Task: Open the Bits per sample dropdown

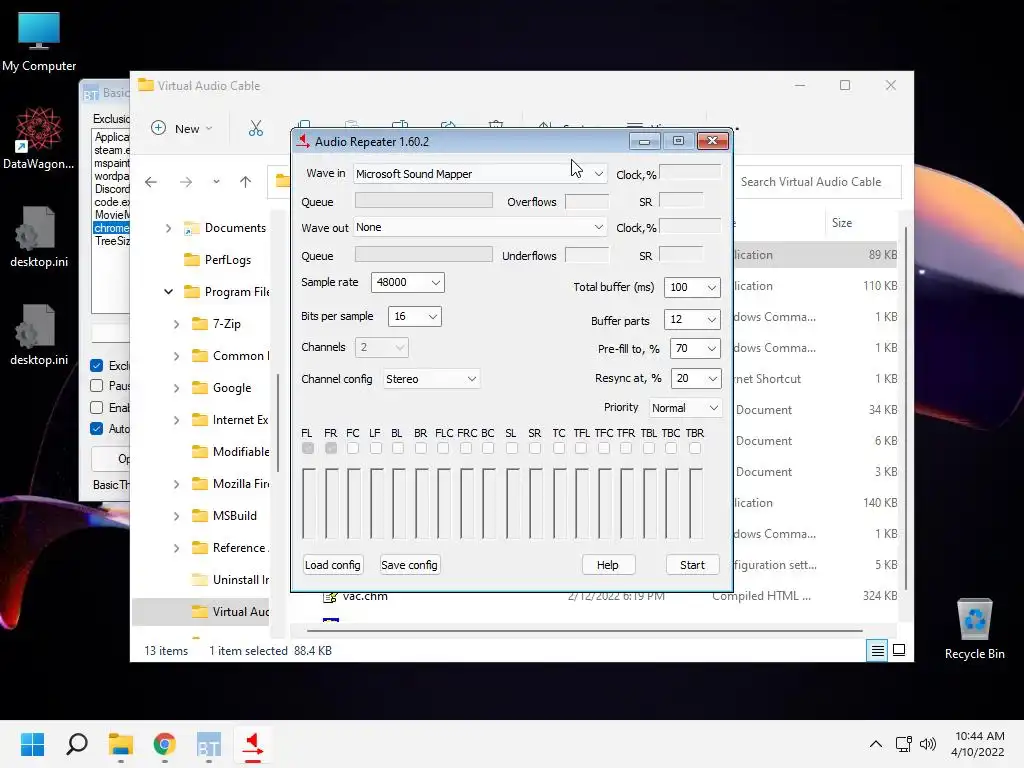Action: (415, 316)
